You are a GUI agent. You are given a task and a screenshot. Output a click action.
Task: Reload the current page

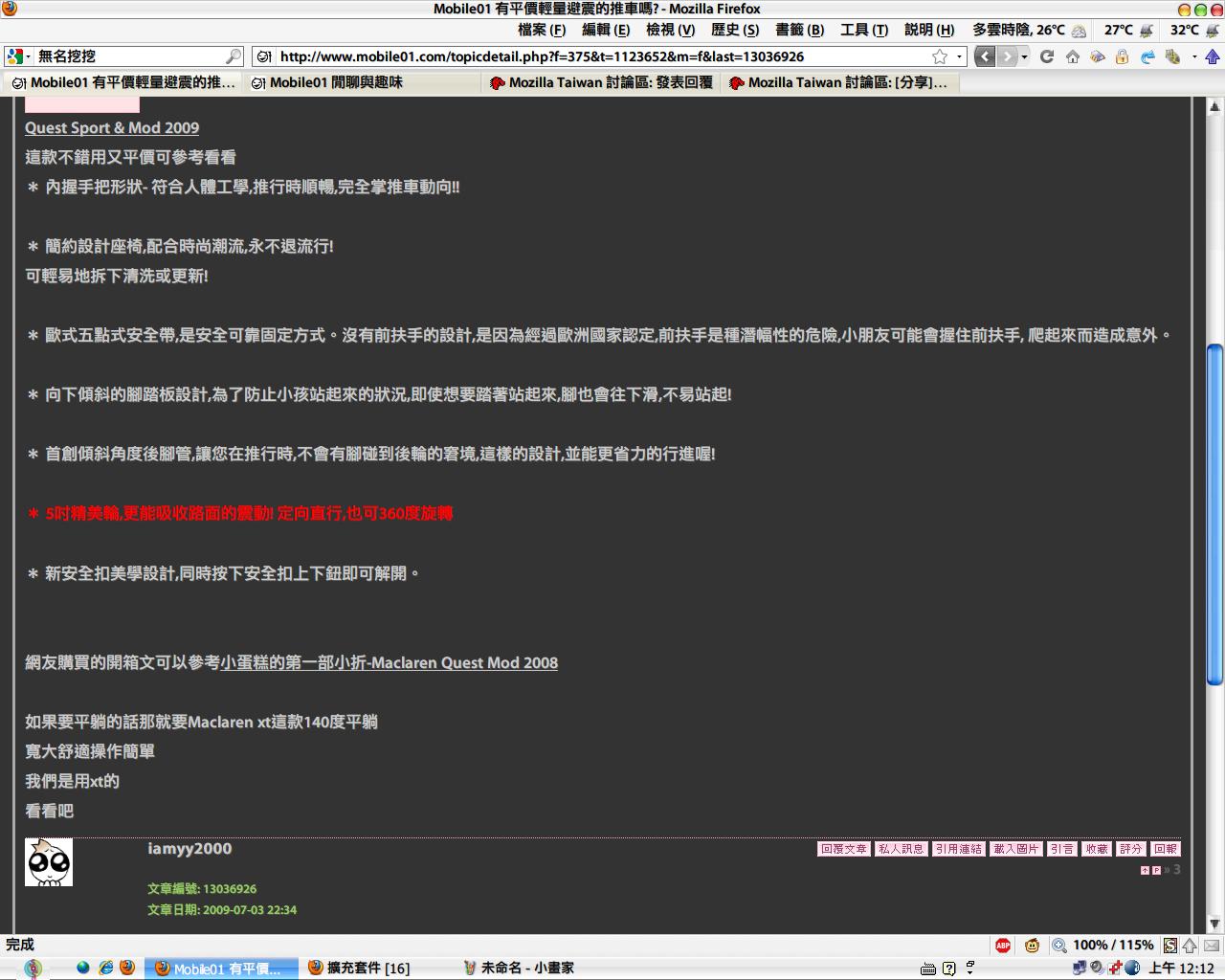(1047, 56)
